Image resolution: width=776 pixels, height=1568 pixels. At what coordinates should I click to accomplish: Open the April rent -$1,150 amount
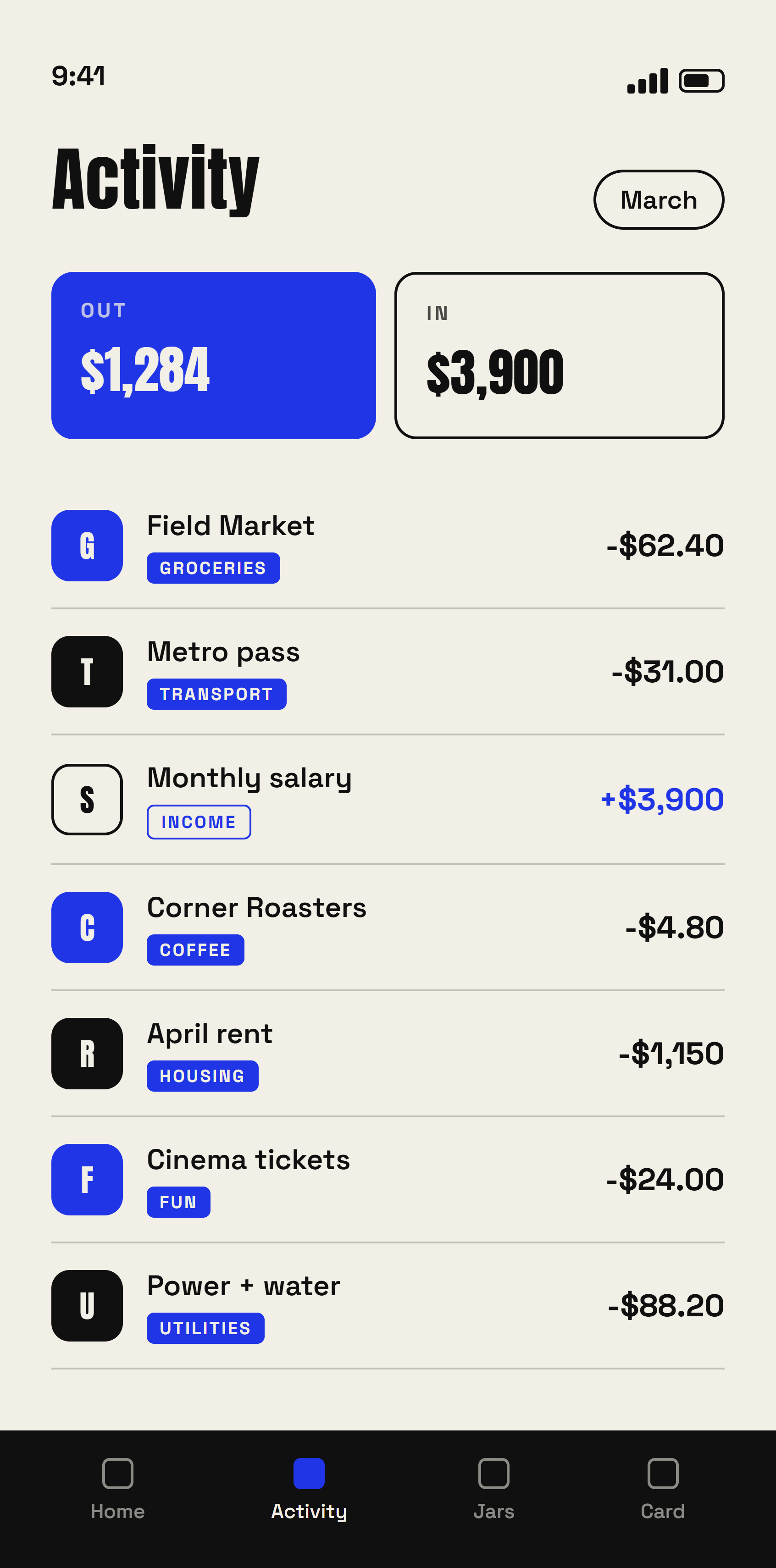pos(671,1054)
